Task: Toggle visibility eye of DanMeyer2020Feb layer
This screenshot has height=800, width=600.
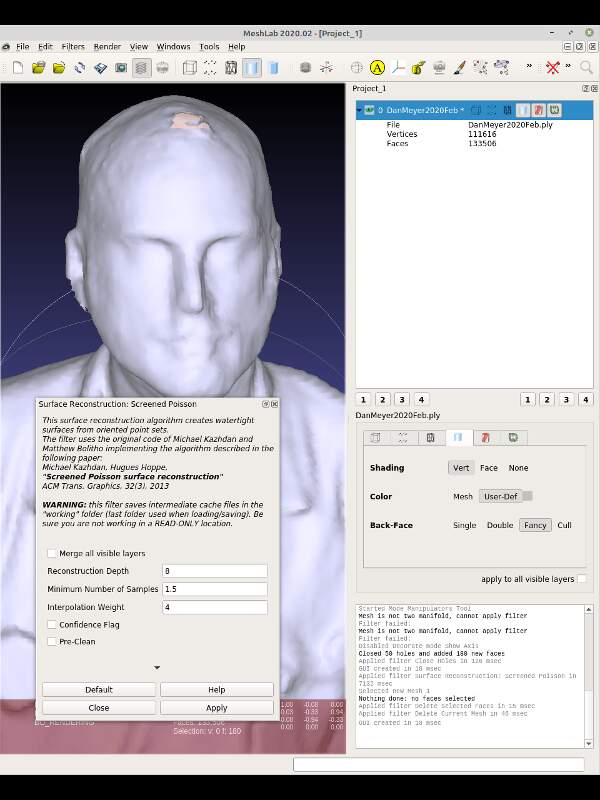Action: point(369,110)
